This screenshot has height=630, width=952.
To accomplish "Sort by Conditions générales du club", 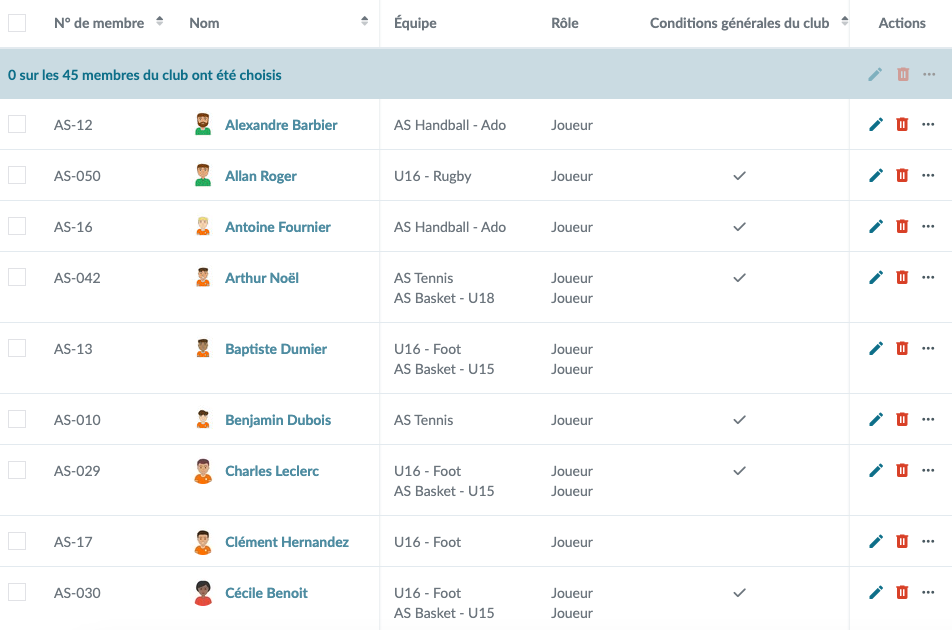I will pos(844,23).
